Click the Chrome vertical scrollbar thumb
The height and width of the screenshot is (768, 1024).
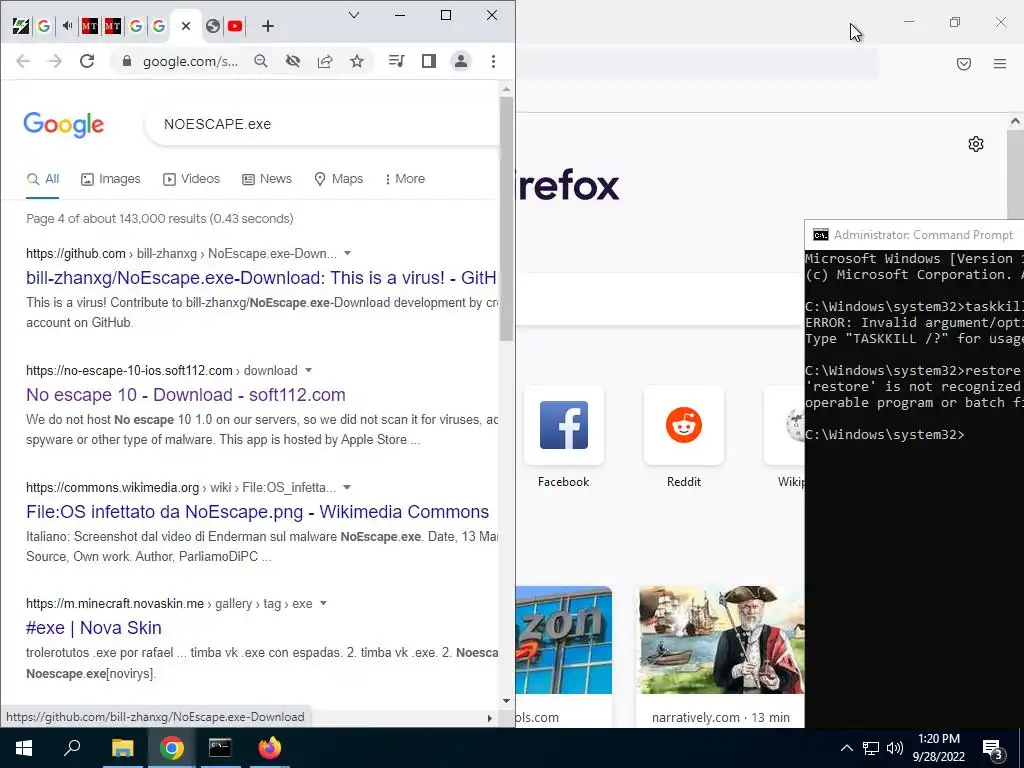tap(506, 219)
